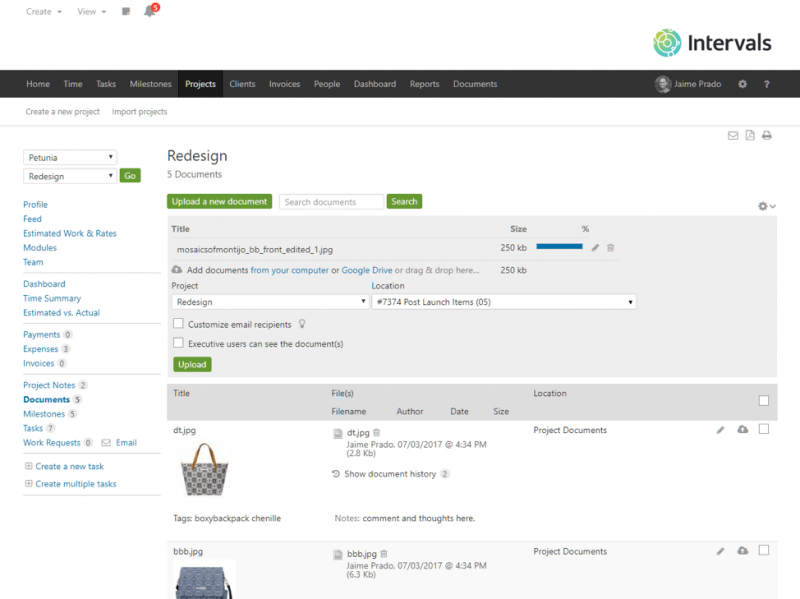The width and height of the screenshot is (800, 599).
Task: Delete the dt.jpg file with trash icon
Action: tap(377, 432)
